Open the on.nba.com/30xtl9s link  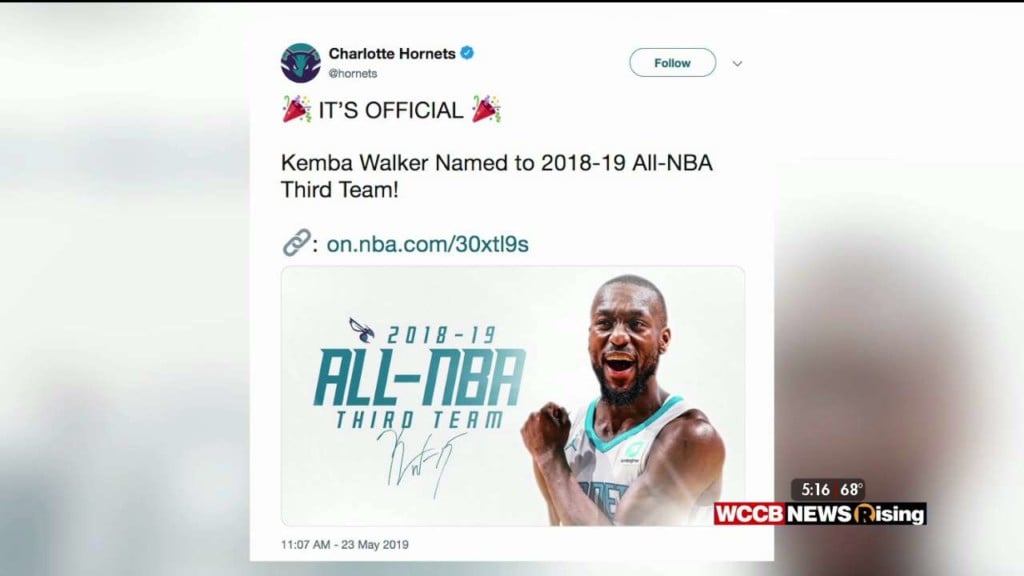pos(427,244)
